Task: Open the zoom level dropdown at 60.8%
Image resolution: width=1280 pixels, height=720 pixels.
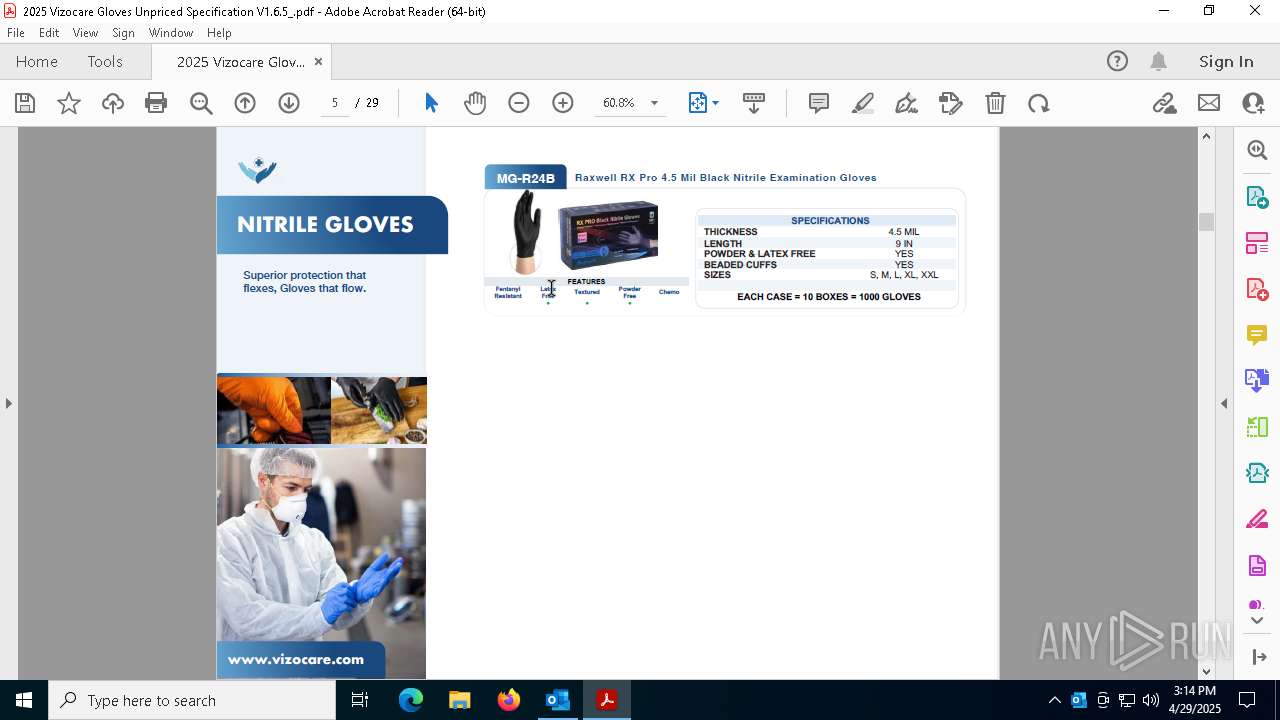Action: click(x=654, y=103)
